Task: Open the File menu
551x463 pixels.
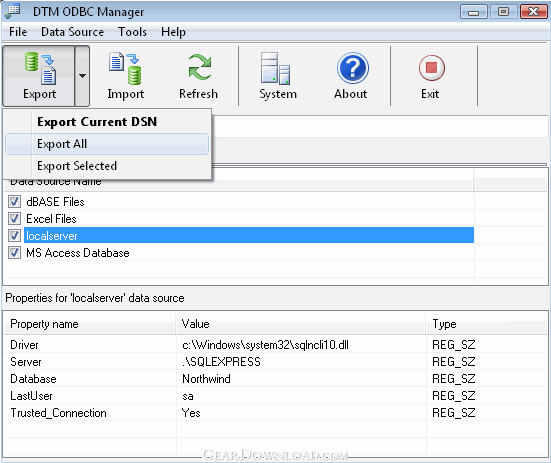Action: pyautogui.click(x=18, y=32)
